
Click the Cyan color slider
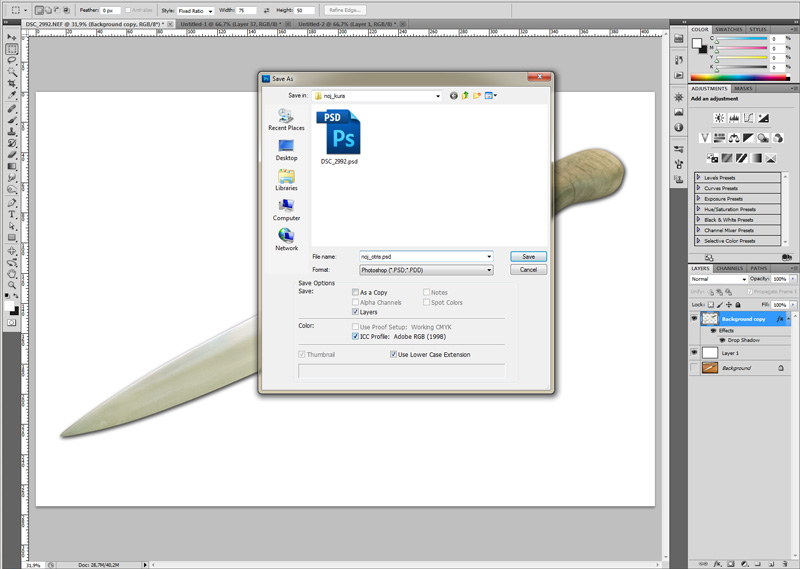pyautogui.click(x=742, y=39)
